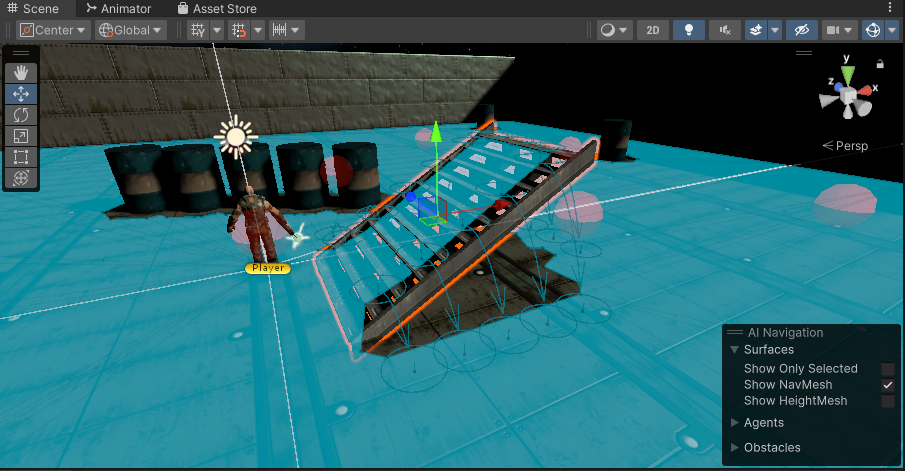Screen dimensions: 905x471
Task: Select the Move tool
Action: pyautogui.click(x=21, y=94)
